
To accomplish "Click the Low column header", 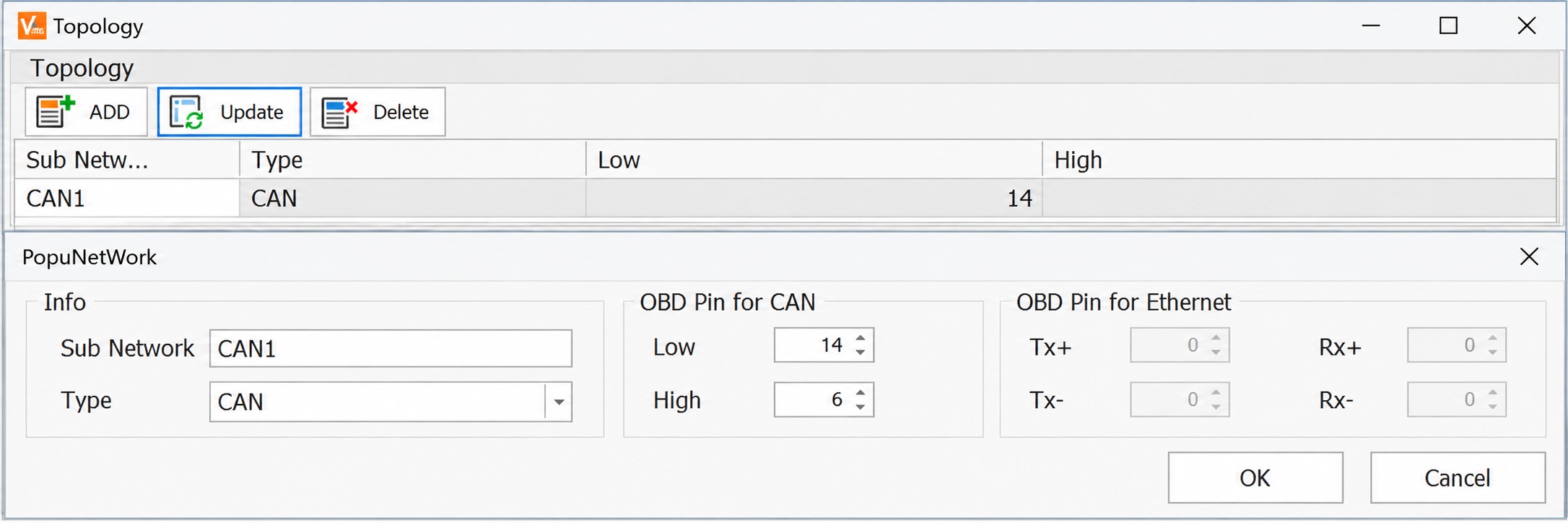I will pyautogui.click(x=814, y=160).
